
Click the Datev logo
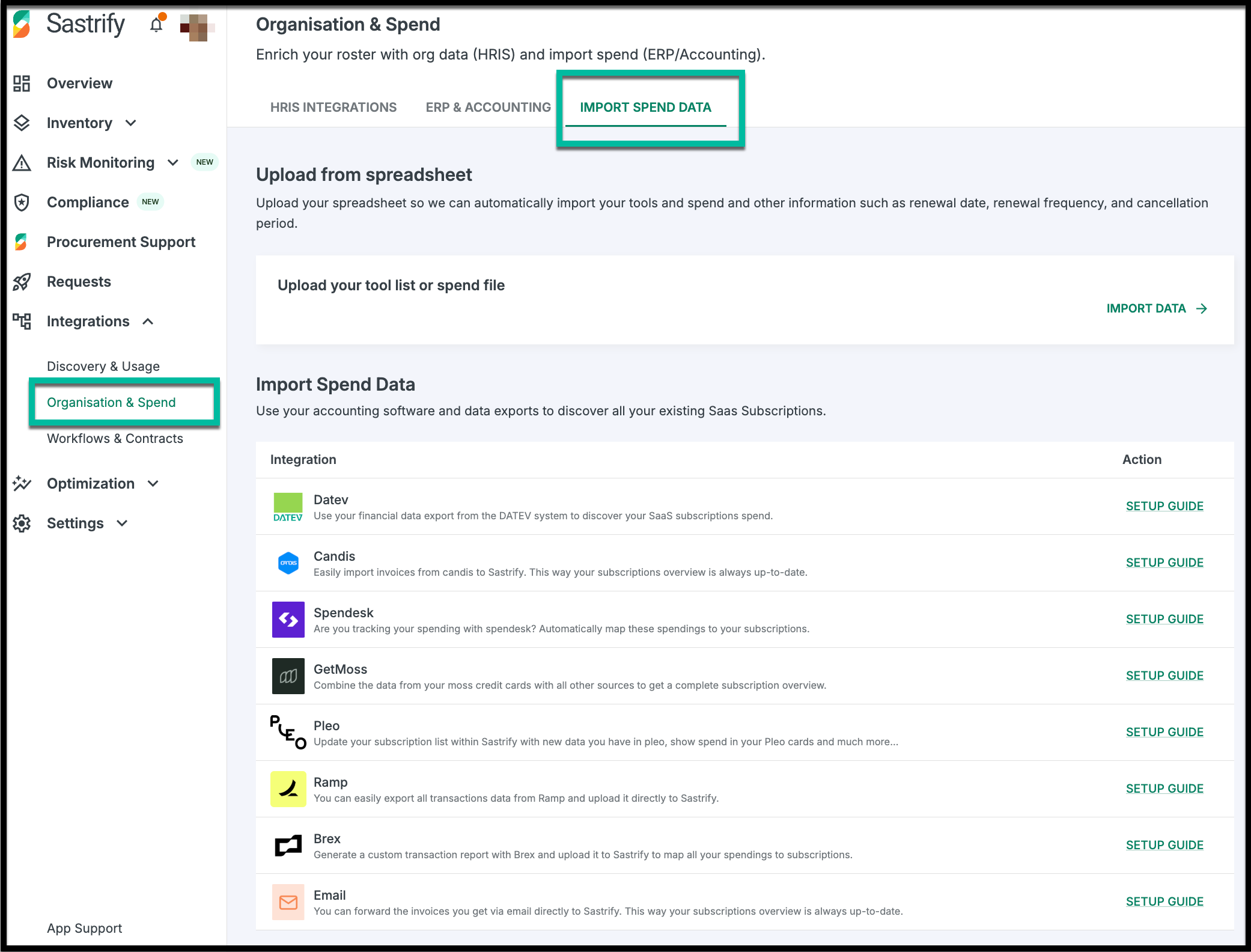(x=288, y=507)
